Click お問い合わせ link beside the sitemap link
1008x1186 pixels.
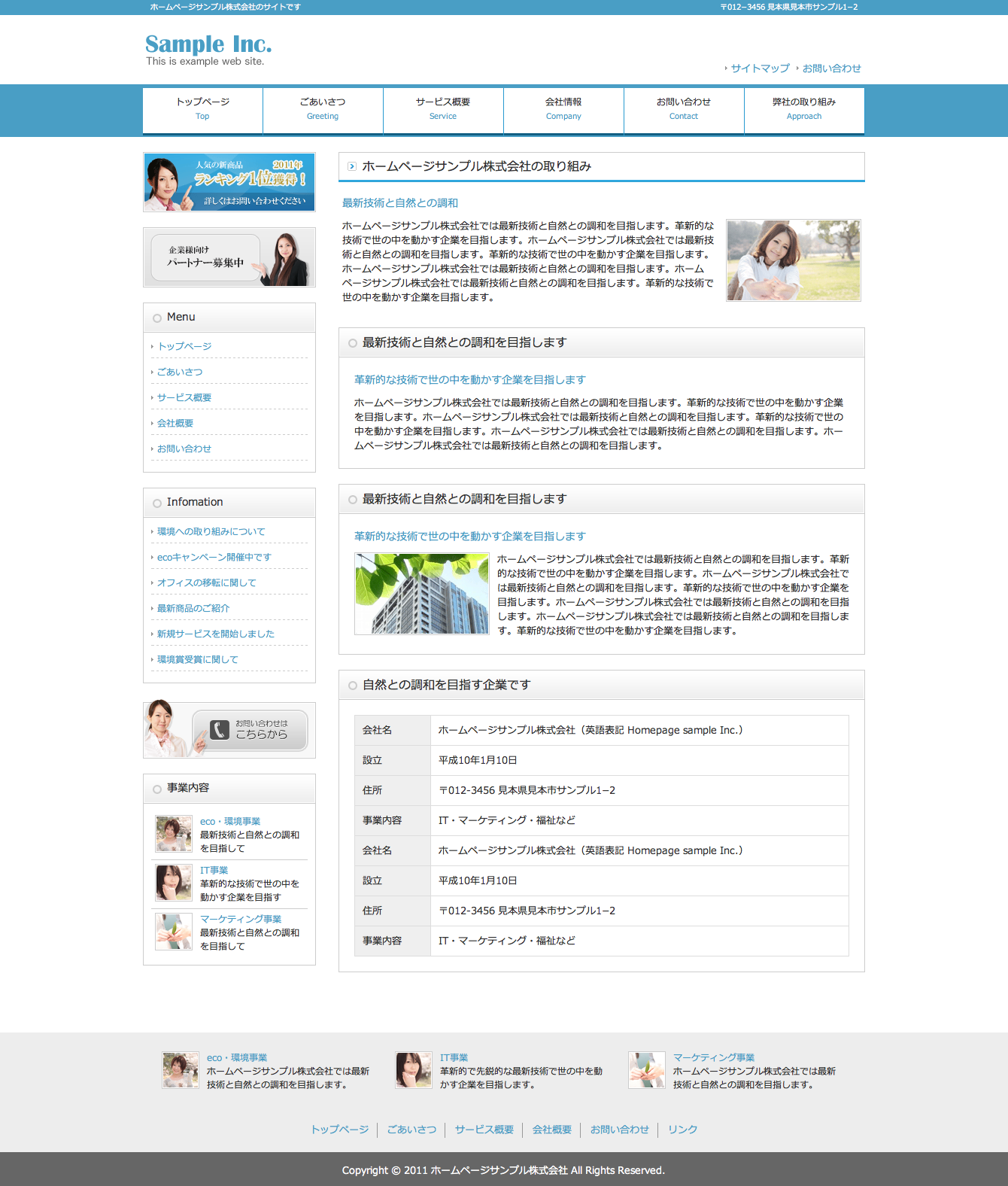pos(831,68)
